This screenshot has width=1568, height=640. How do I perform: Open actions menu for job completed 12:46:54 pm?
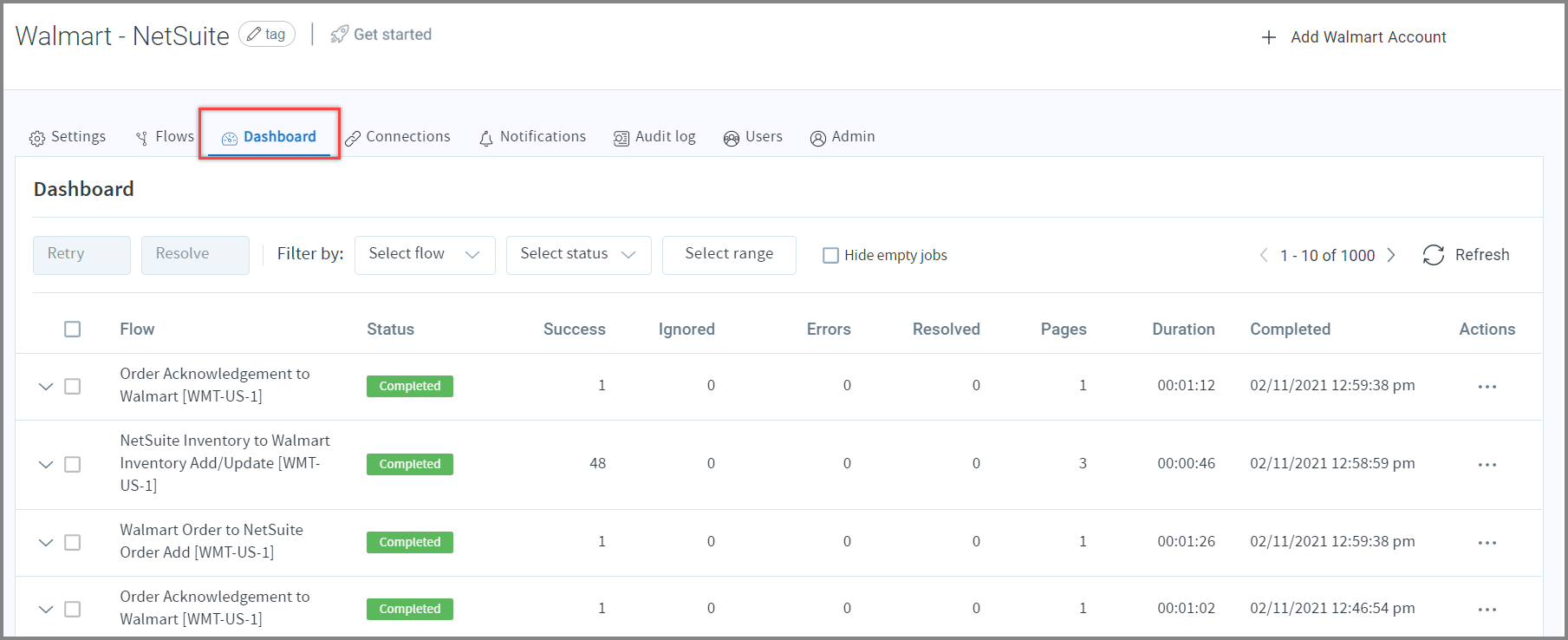[1487, 610]
